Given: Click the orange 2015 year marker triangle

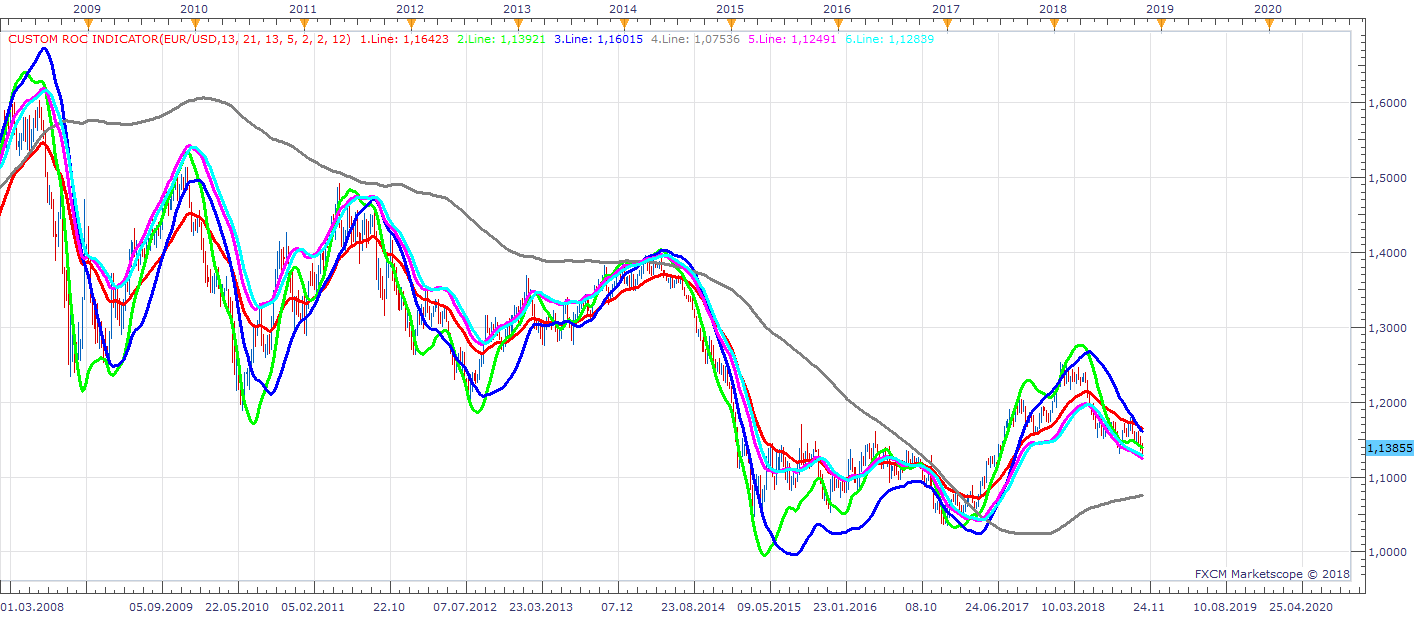Looking at the screenshot, I should coord(731,25).
